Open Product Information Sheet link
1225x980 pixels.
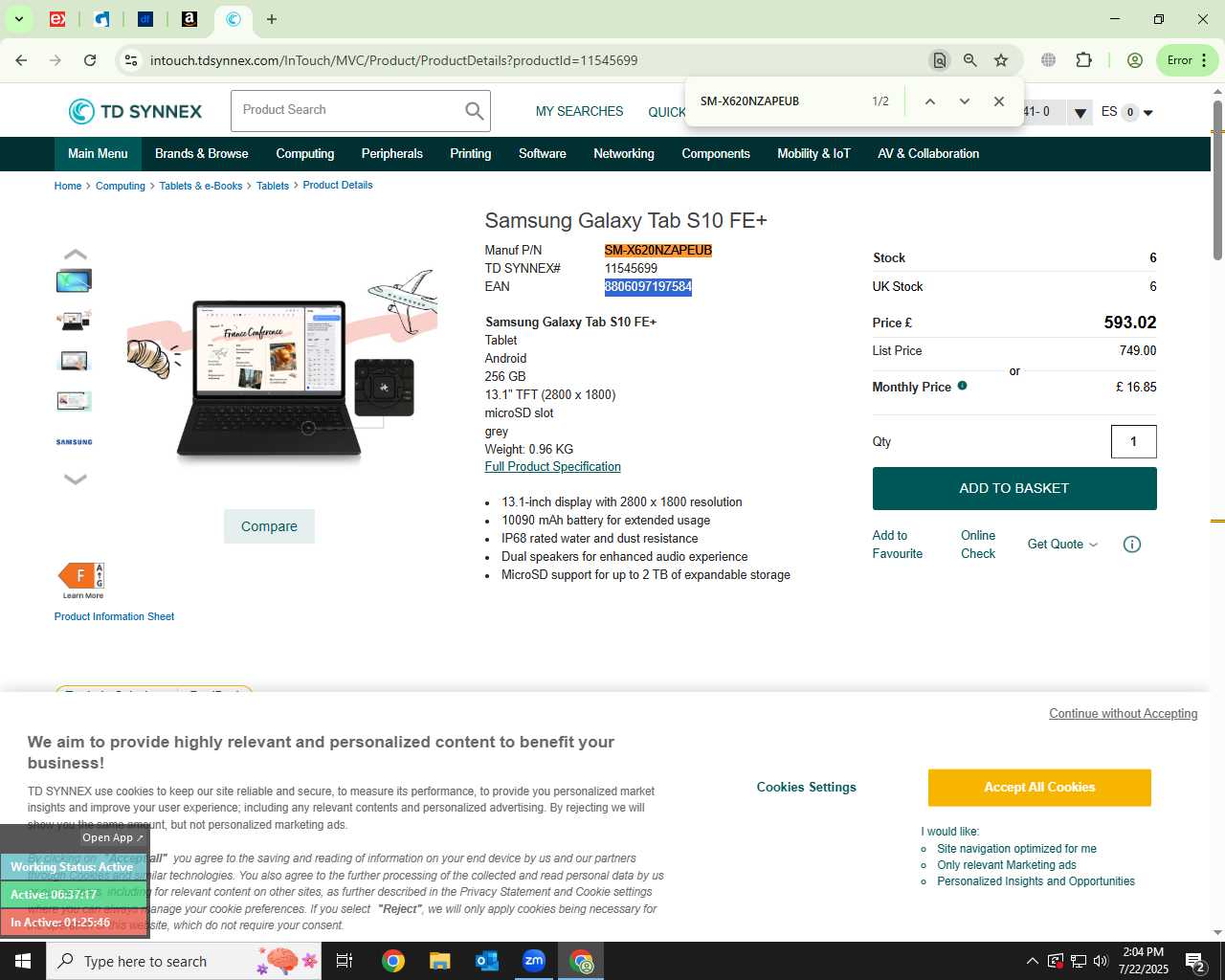click(x=114, y=617)
